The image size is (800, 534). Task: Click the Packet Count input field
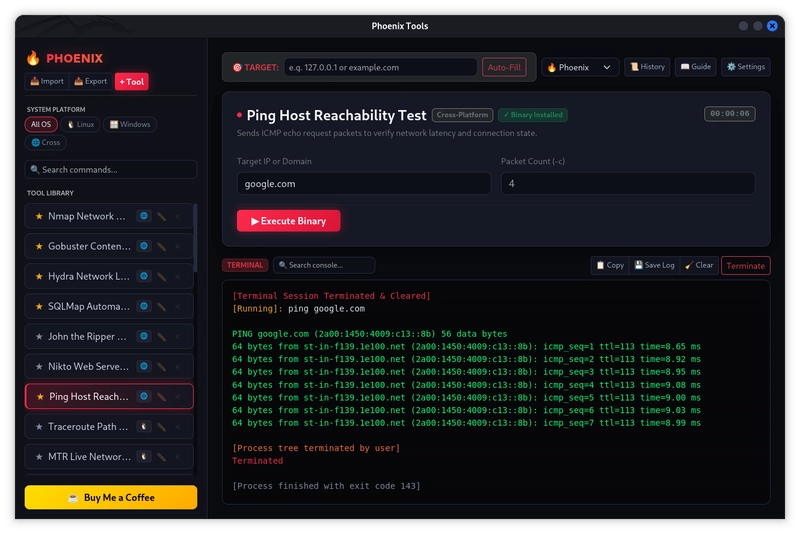628,184
